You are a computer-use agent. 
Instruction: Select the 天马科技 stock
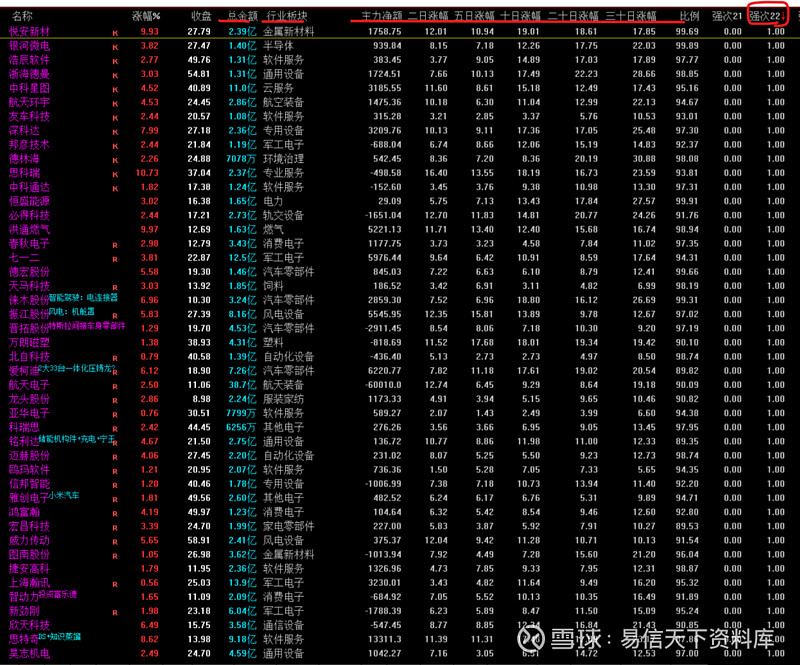point(30,286)
